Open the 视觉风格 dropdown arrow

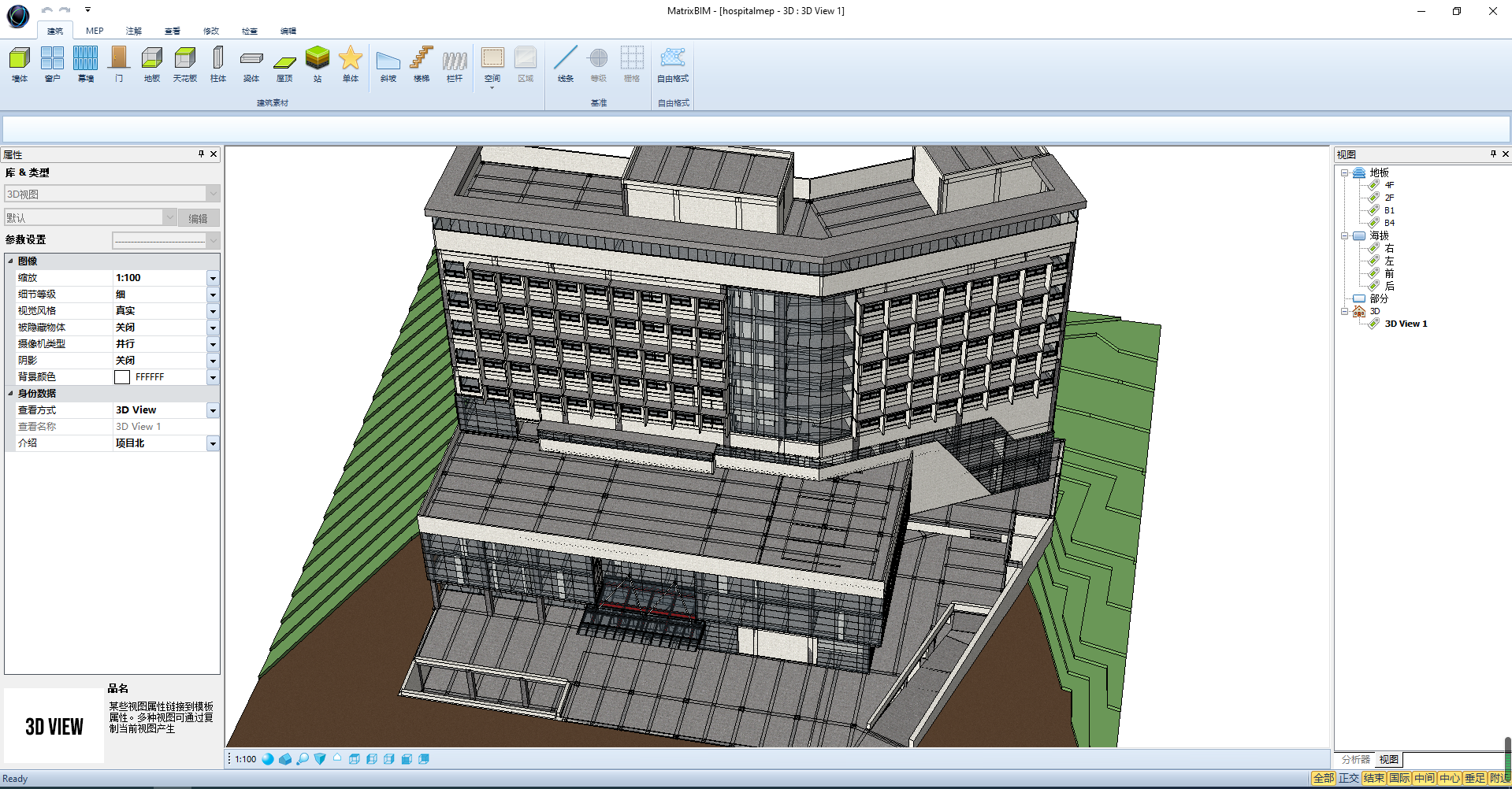pos(213,311)
